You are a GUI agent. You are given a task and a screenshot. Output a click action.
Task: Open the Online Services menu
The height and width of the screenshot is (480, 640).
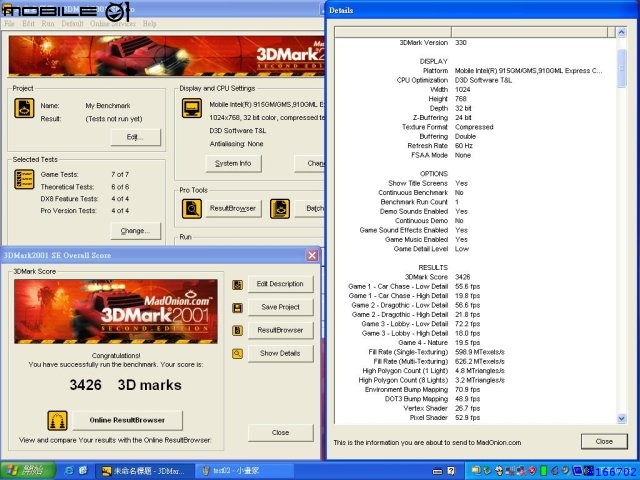[113, 24]
